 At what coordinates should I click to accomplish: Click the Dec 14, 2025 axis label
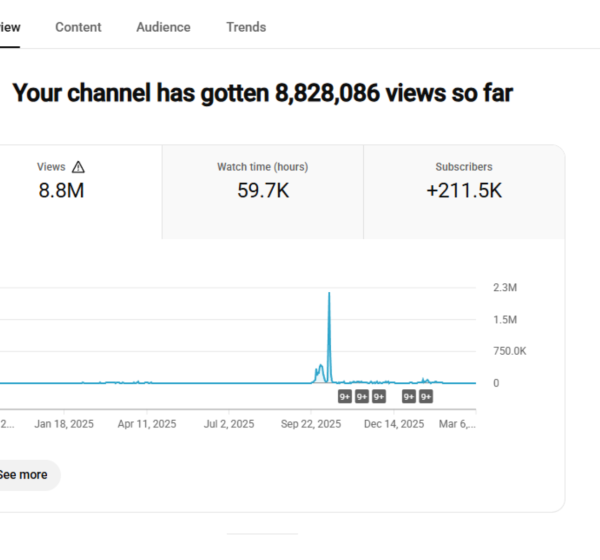coord(393,424)
